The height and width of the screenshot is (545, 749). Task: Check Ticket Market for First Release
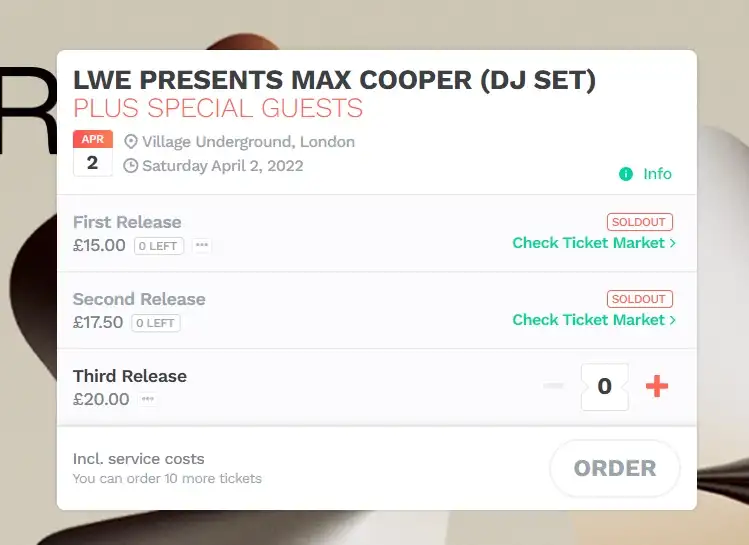coord(588,243)
